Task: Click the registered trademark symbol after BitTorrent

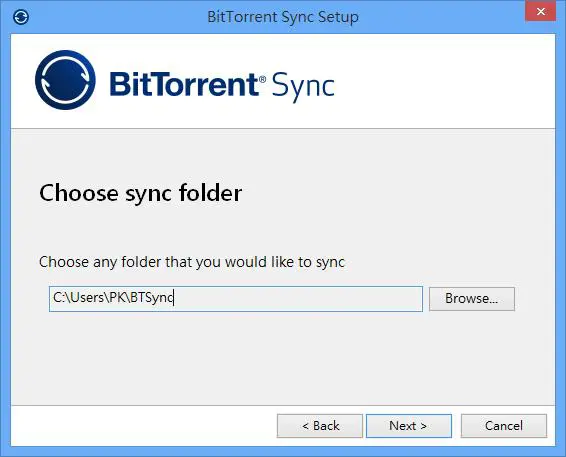Action: pos(262,79)
